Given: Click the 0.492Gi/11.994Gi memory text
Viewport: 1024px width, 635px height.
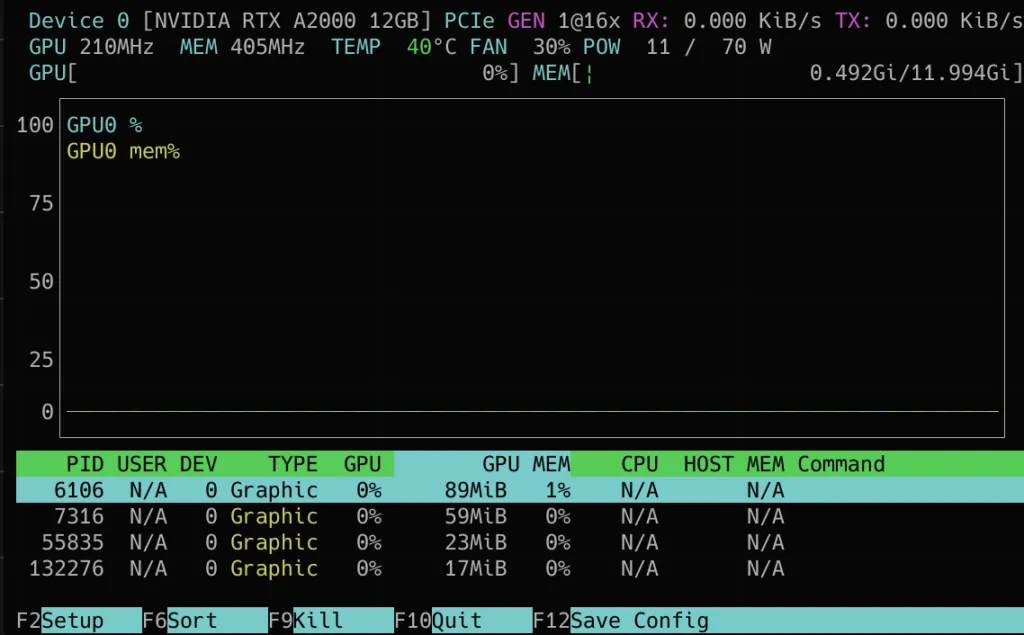Looking at the screenshot, I should pos(910,73).
